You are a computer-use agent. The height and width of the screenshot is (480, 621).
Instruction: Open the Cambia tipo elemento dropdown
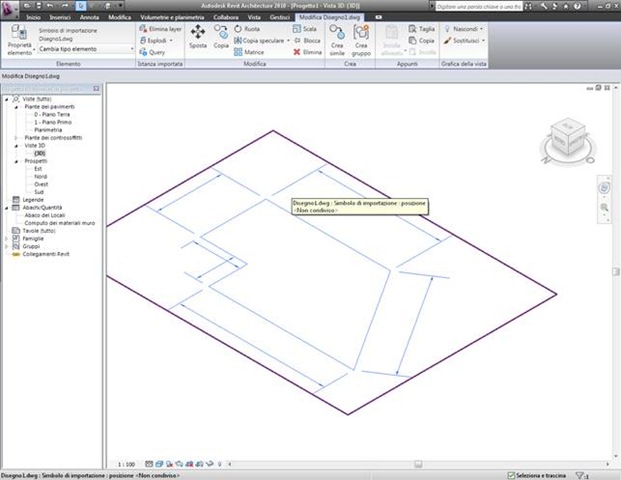click(x=86, y=49)
